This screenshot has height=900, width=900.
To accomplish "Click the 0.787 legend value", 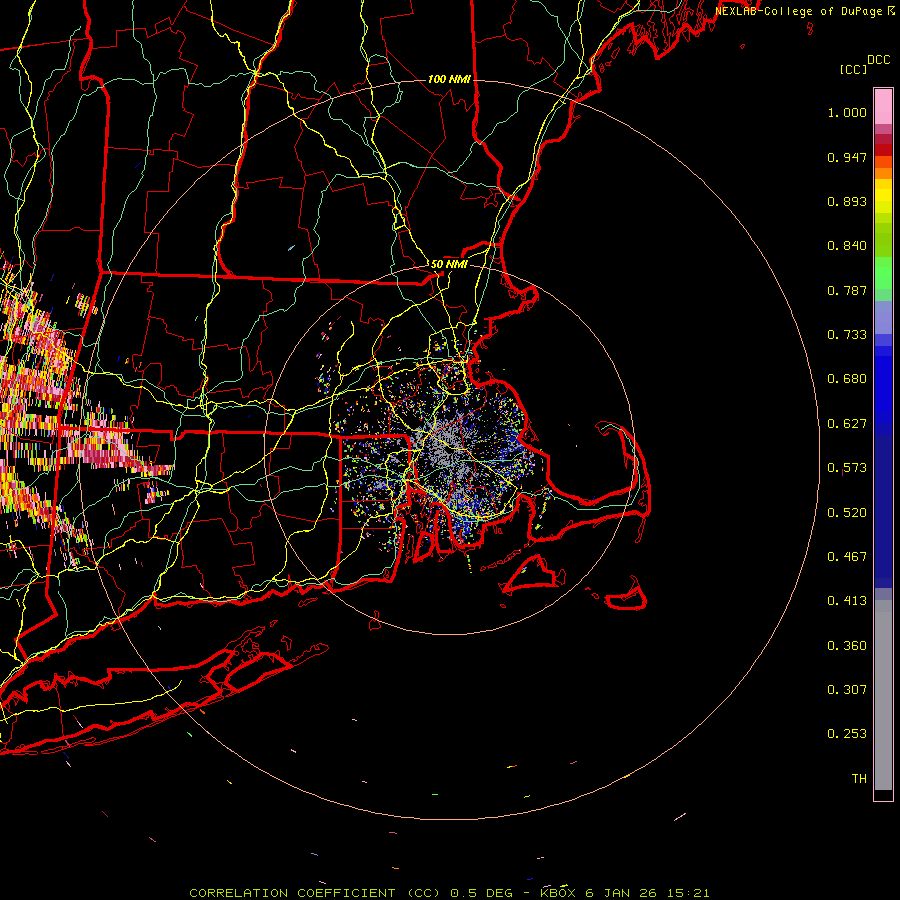I will pos(847,290).
